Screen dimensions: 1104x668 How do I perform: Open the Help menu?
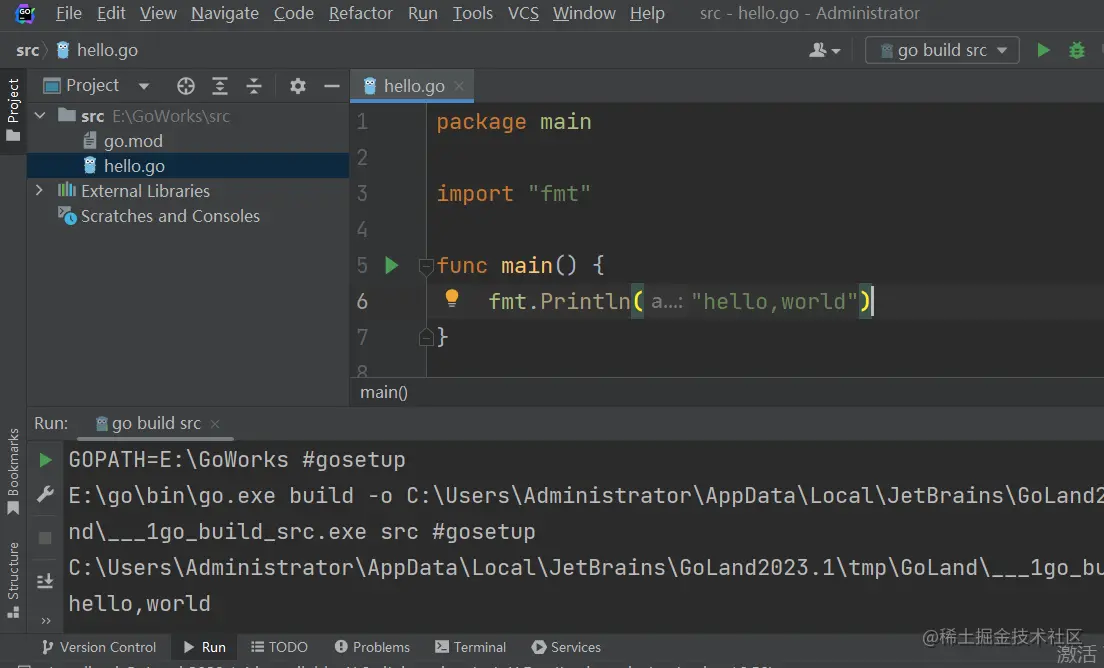point(646,13)
